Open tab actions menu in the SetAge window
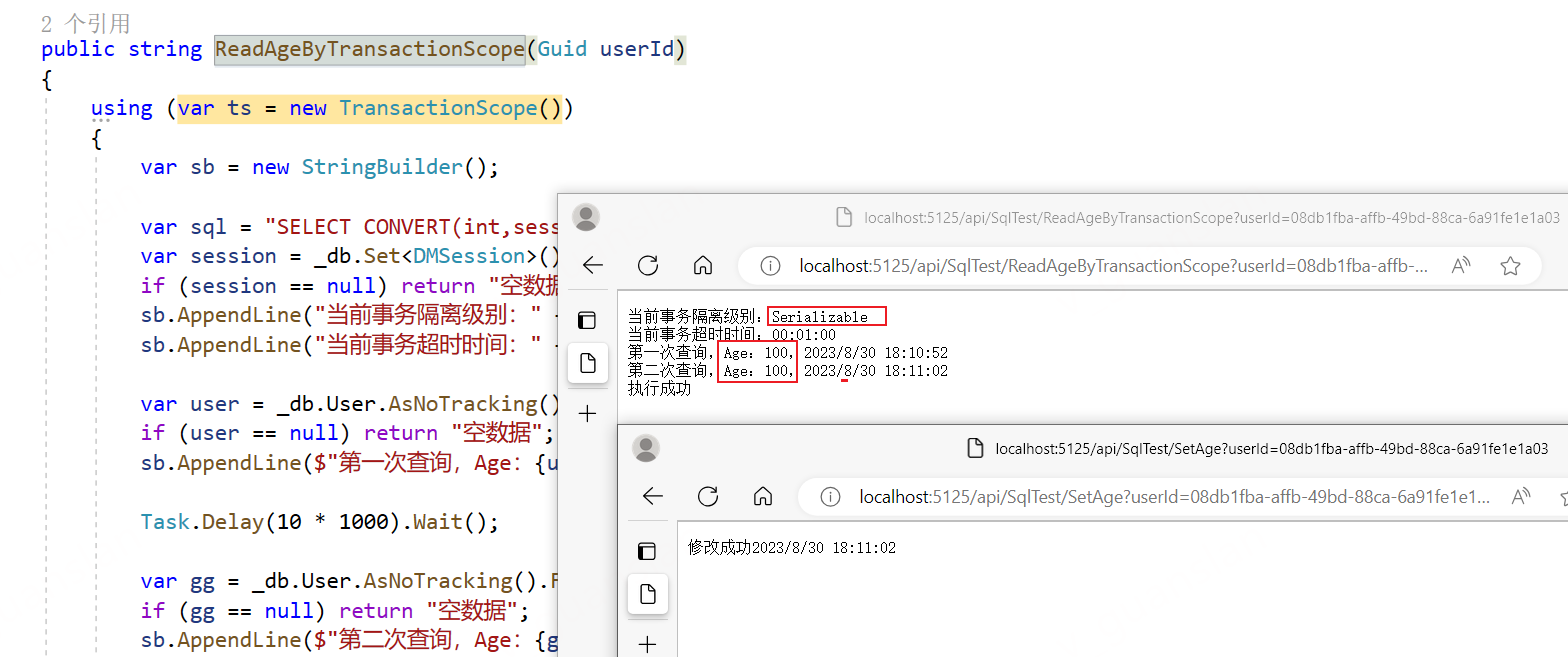The width and height of the screenshot is (1568, 657). 647,551
